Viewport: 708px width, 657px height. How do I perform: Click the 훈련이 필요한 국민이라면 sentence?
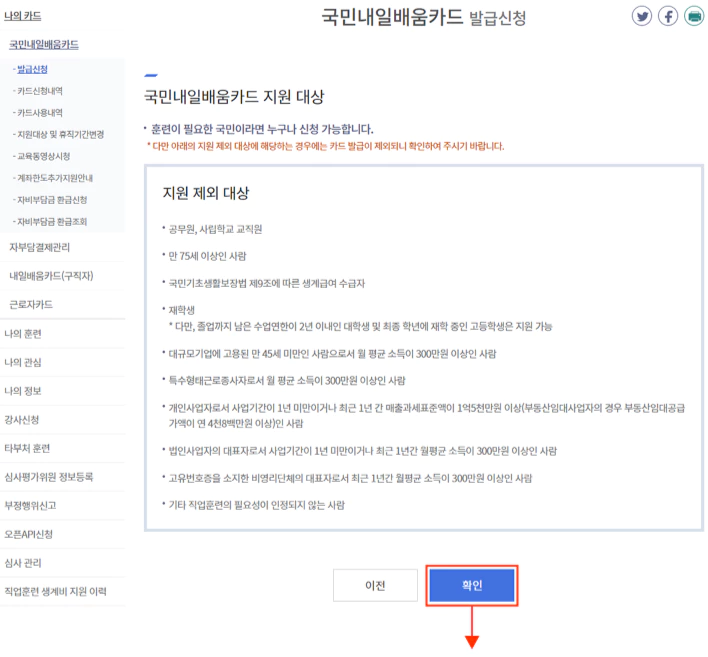[x=262, y=129]
